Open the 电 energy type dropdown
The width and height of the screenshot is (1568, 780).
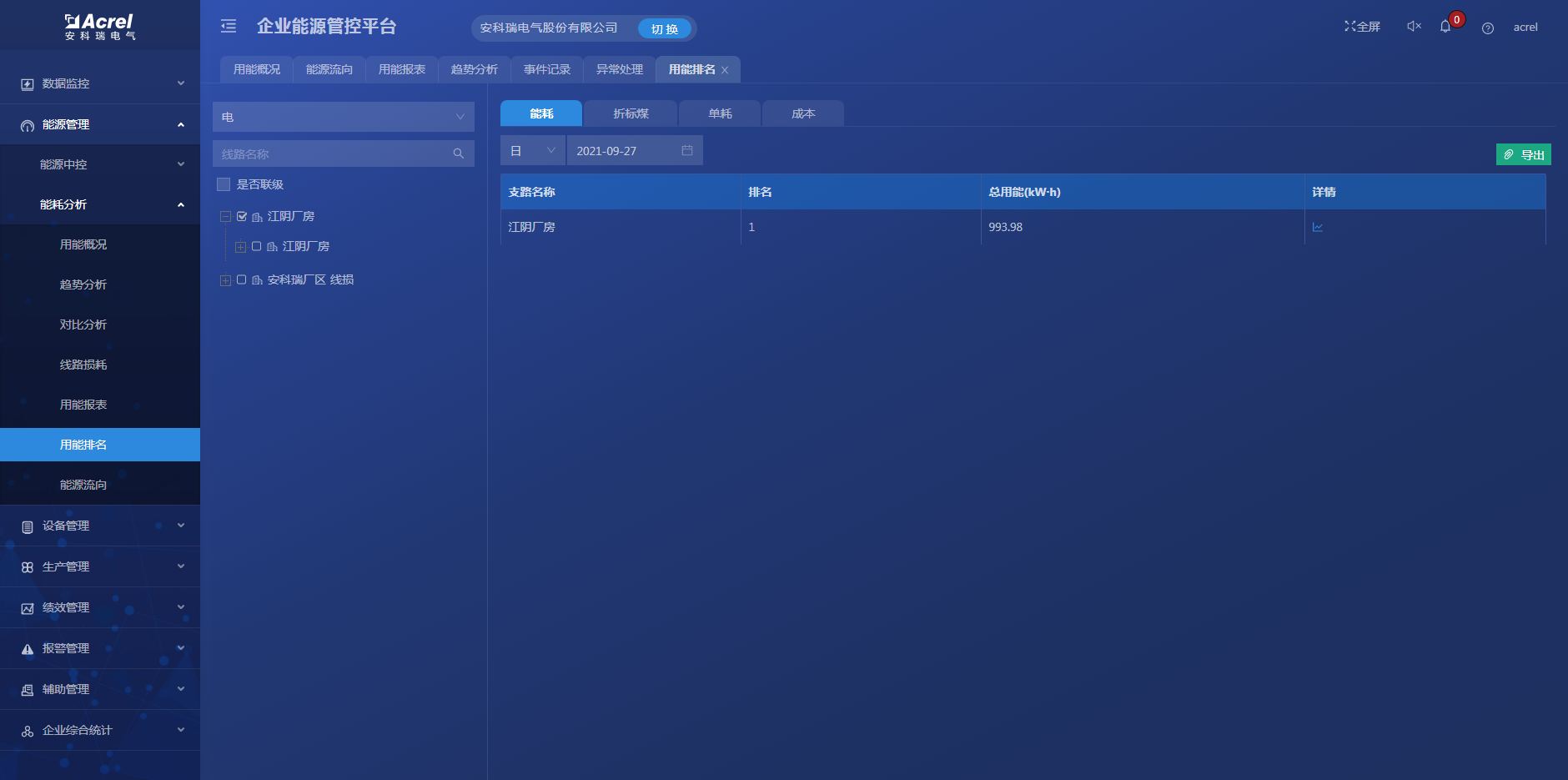pos(343,117)
